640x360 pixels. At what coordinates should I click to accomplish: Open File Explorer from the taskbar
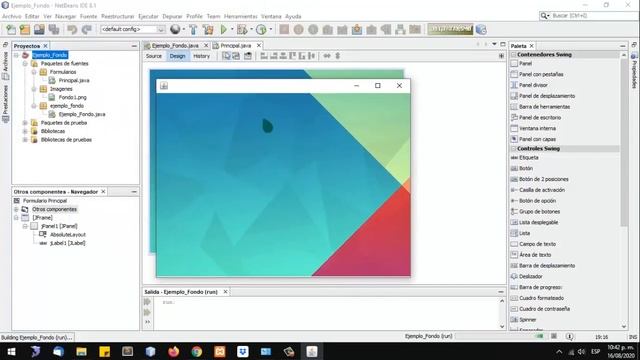coord(81,351)
